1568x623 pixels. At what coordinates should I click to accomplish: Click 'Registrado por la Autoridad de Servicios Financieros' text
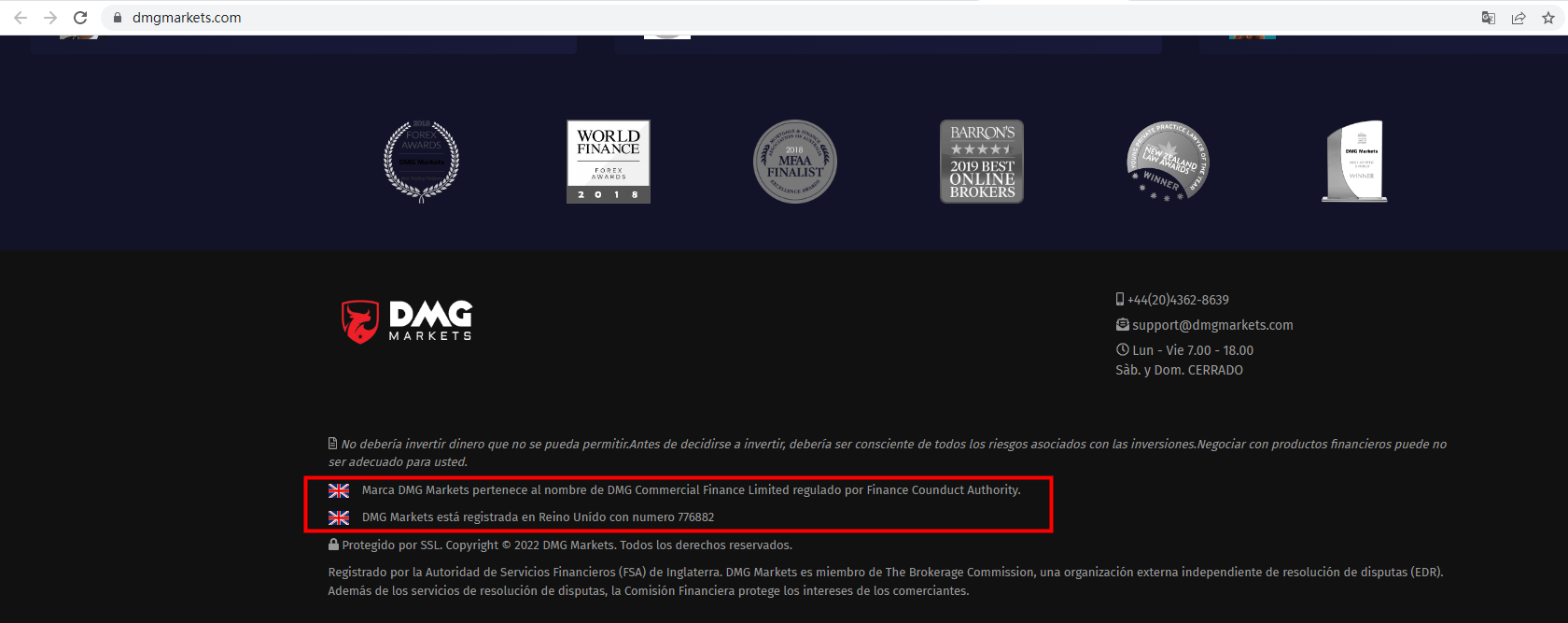coord(886,572)
